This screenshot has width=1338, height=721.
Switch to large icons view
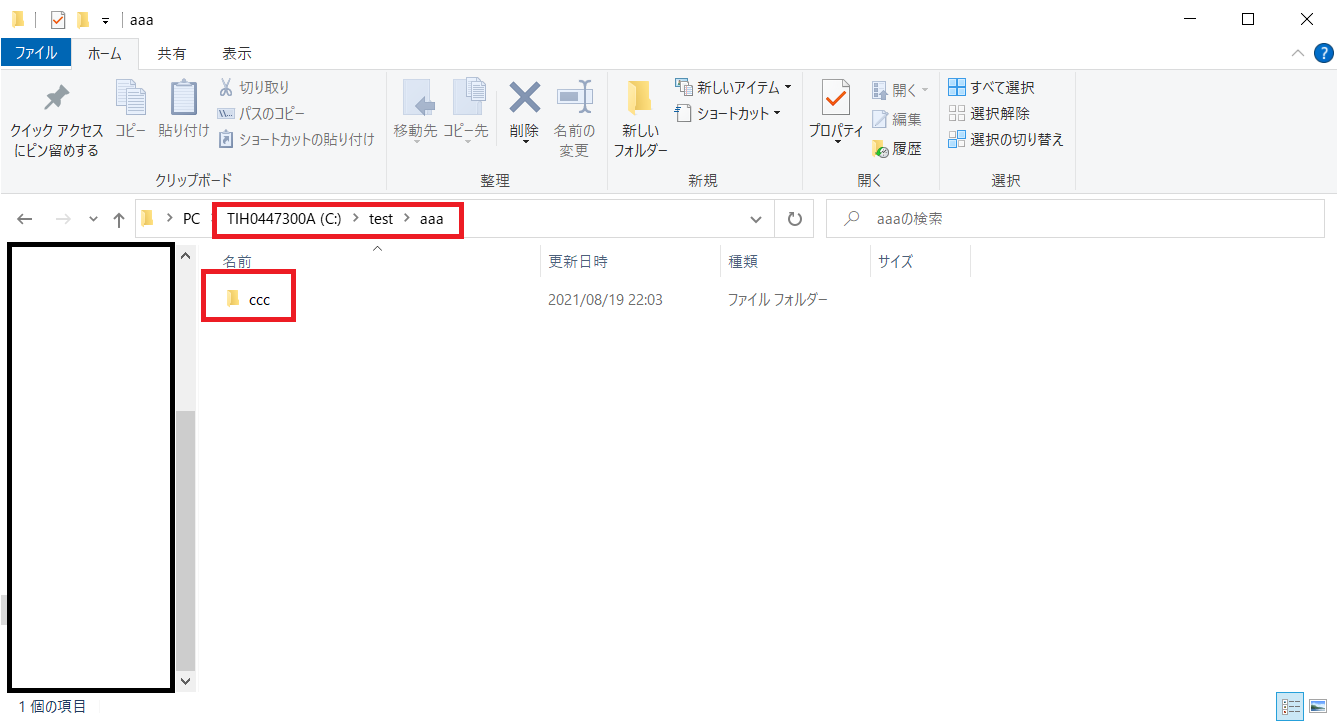tap(1317, 707)
